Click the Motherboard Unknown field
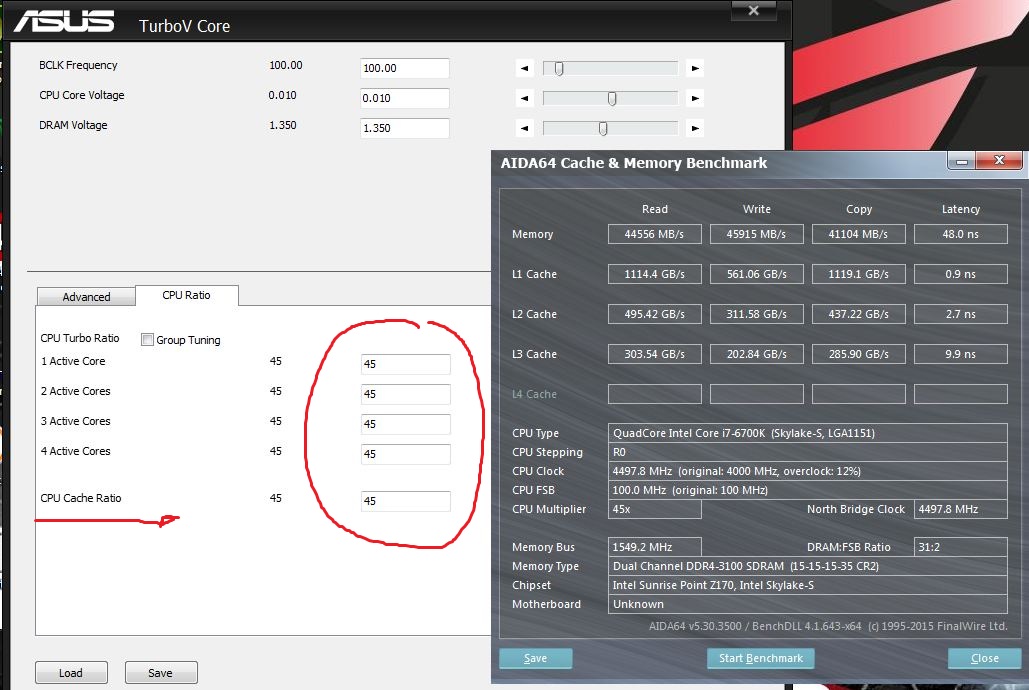 [x=808, y=605]
